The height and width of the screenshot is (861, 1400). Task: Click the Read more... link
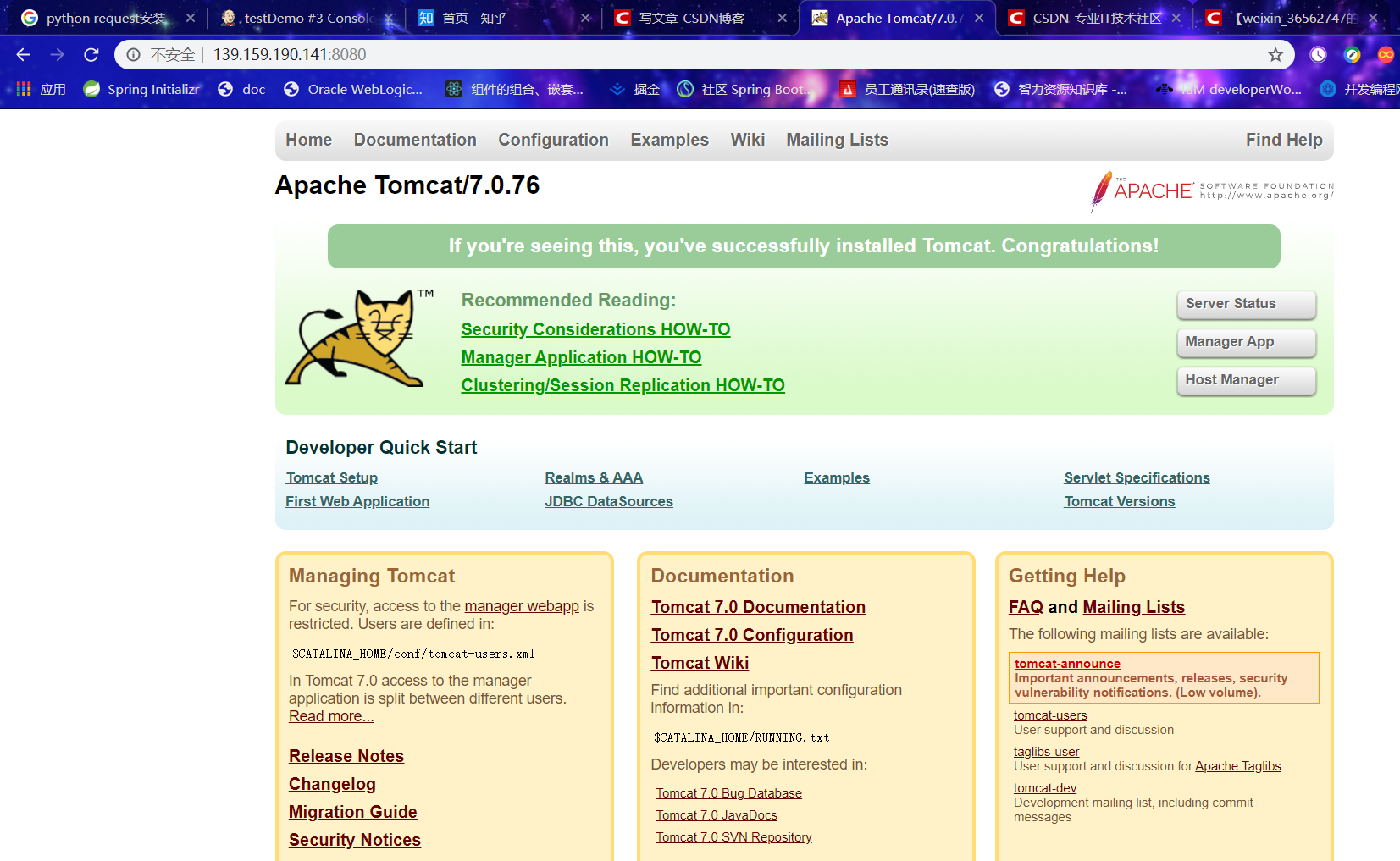coord(331,716)
